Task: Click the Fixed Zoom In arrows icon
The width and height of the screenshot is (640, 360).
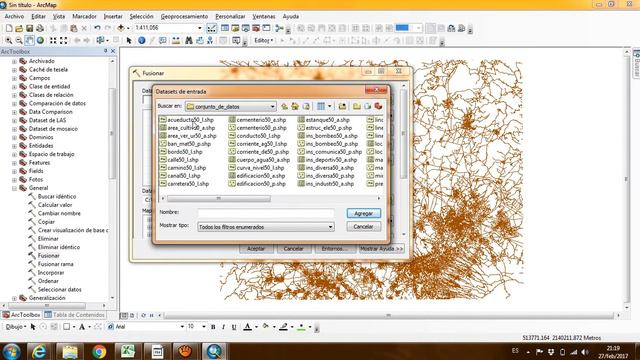Action: [53, 40]
